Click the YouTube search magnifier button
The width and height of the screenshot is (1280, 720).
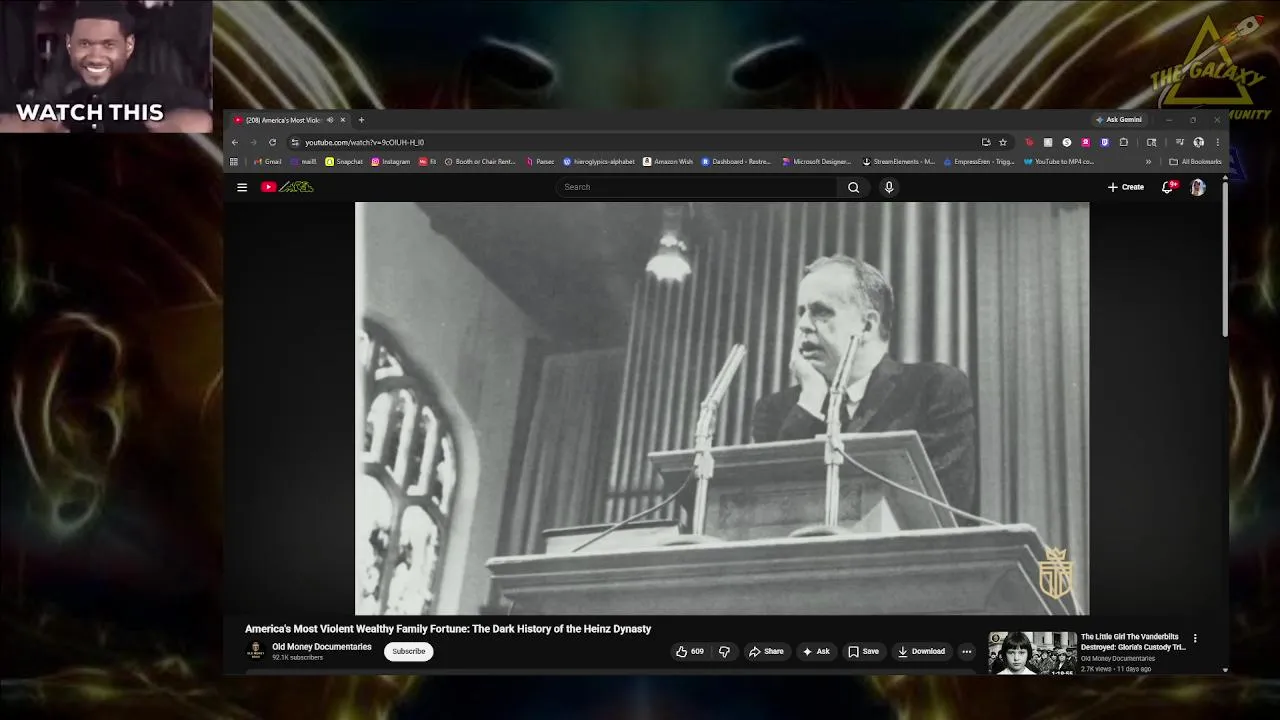tap(853, 187)
